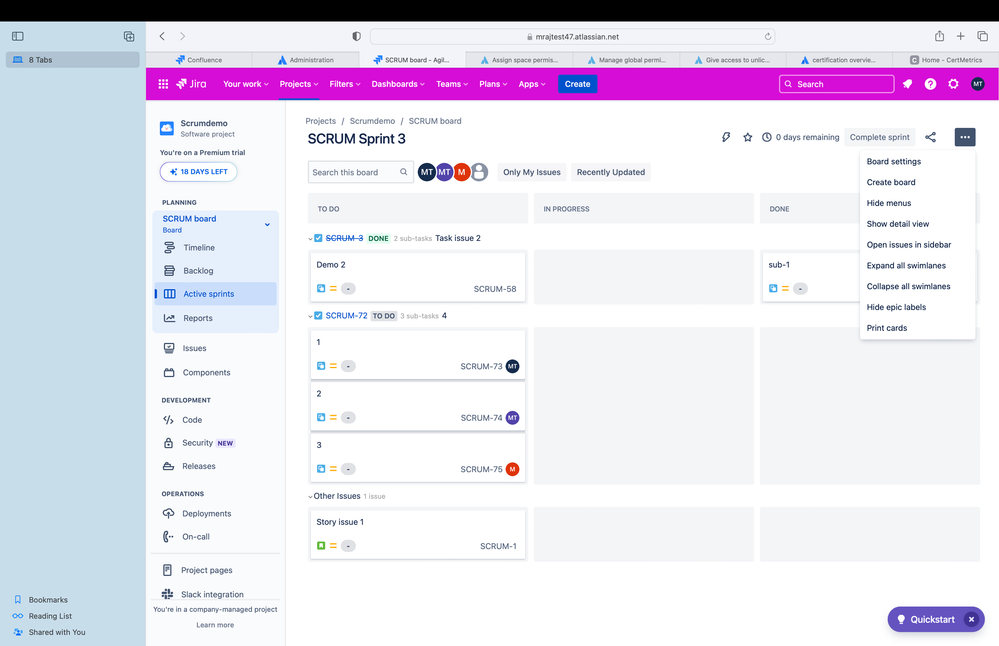Viewport: 999px width, 646px height.
Task: Click assignee avatar on SCRUM-73 card
Action: pos(512,366)
